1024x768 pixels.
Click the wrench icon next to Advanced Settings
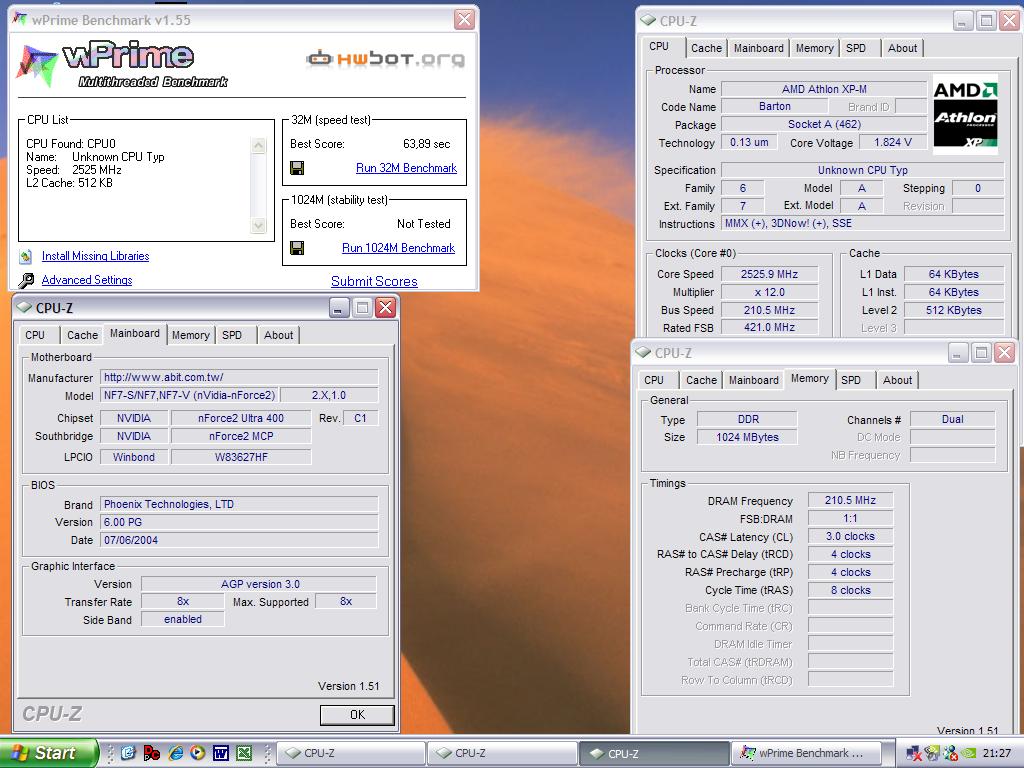(26, 281)
